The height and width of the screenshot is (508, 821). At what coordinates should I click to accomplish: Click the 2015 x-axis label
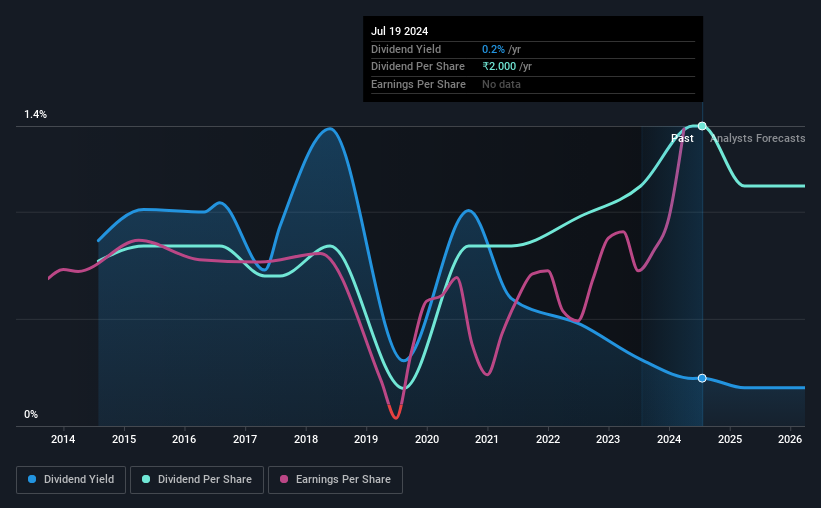(x=124, y=439)
